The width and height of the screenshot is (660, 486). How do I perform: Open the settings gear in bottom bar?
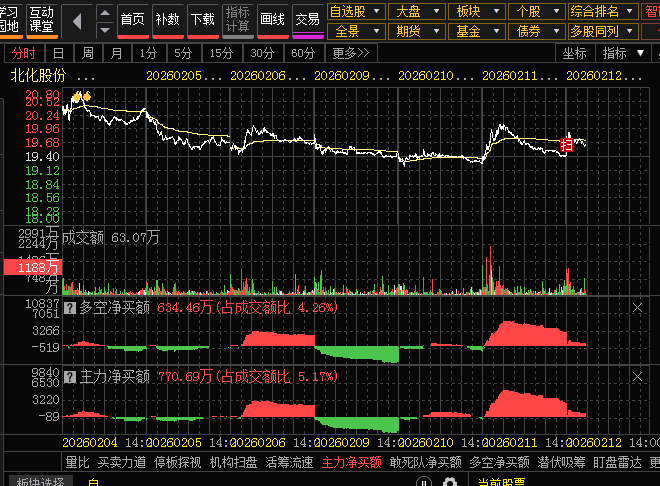(450, 482)
